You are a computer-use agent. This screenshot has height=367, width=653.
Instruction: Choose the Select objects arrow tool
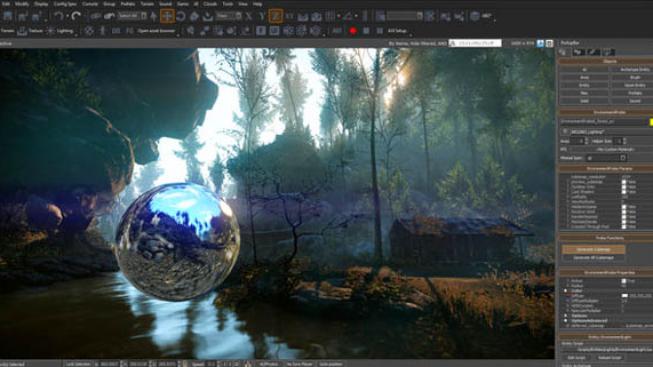(x=154, y=16)
